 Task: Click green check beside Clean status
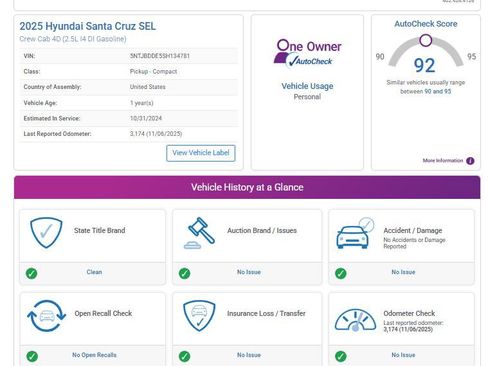pyautogui.click(x=32, y=273)
